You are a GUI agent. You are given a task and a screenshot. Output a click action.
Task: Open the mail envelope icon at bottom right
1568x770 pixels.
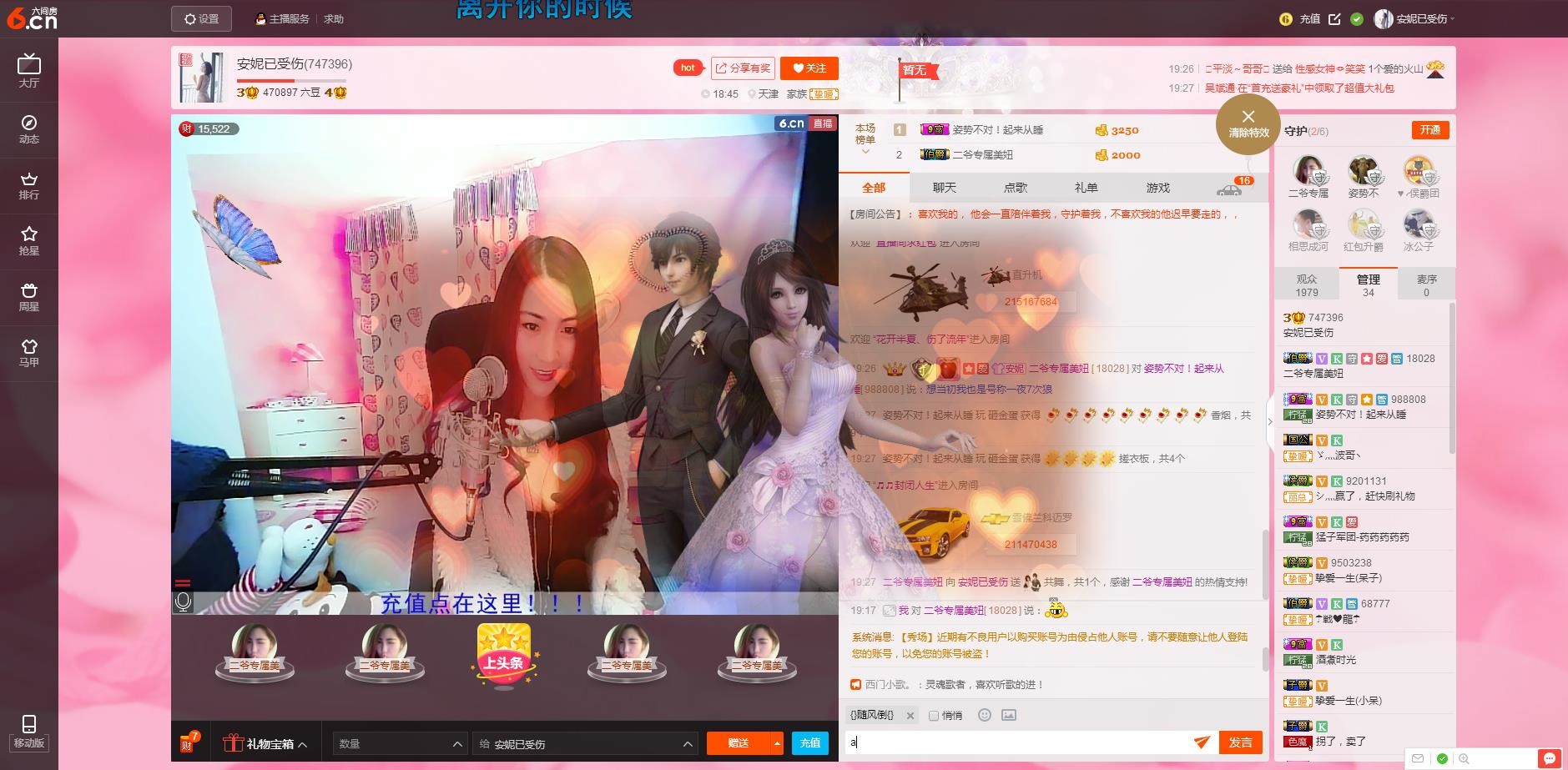pyautogui.click(x=1418, y=758)
